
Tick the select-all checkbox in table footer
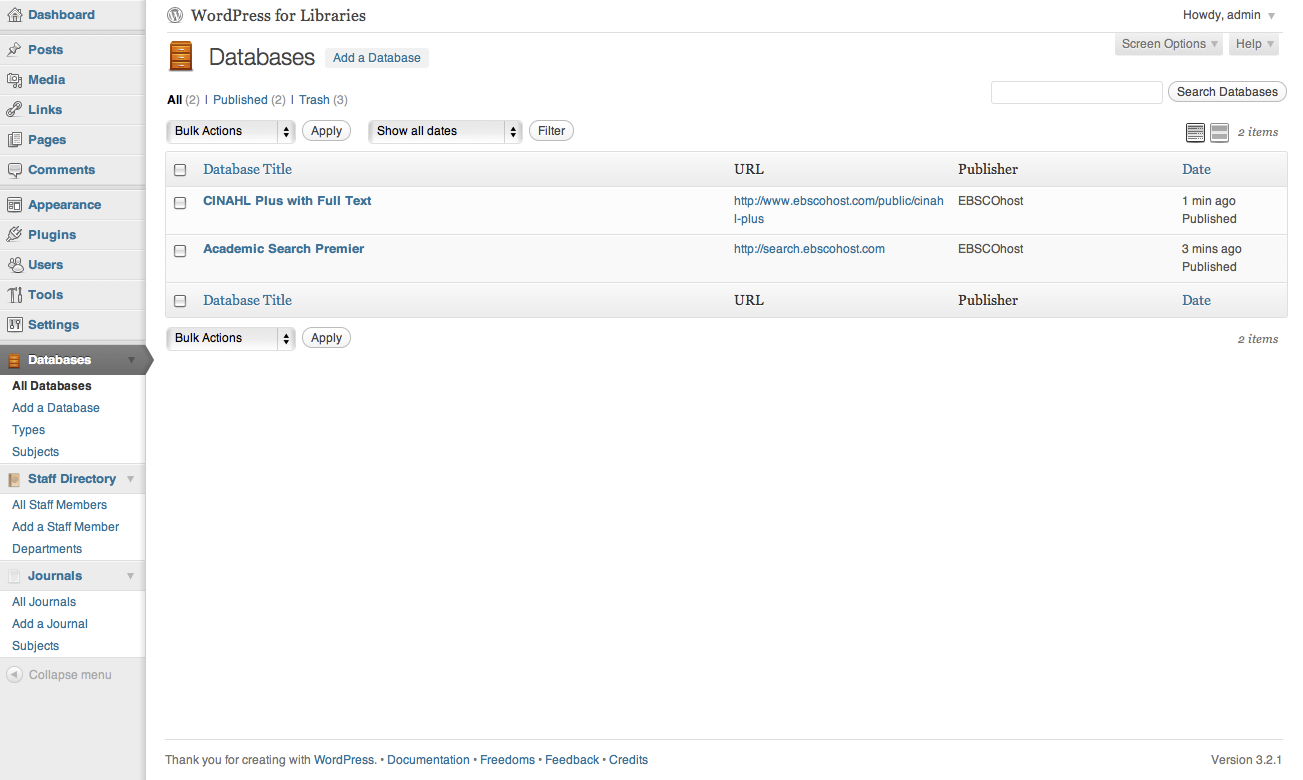click(x=180, y=300)
